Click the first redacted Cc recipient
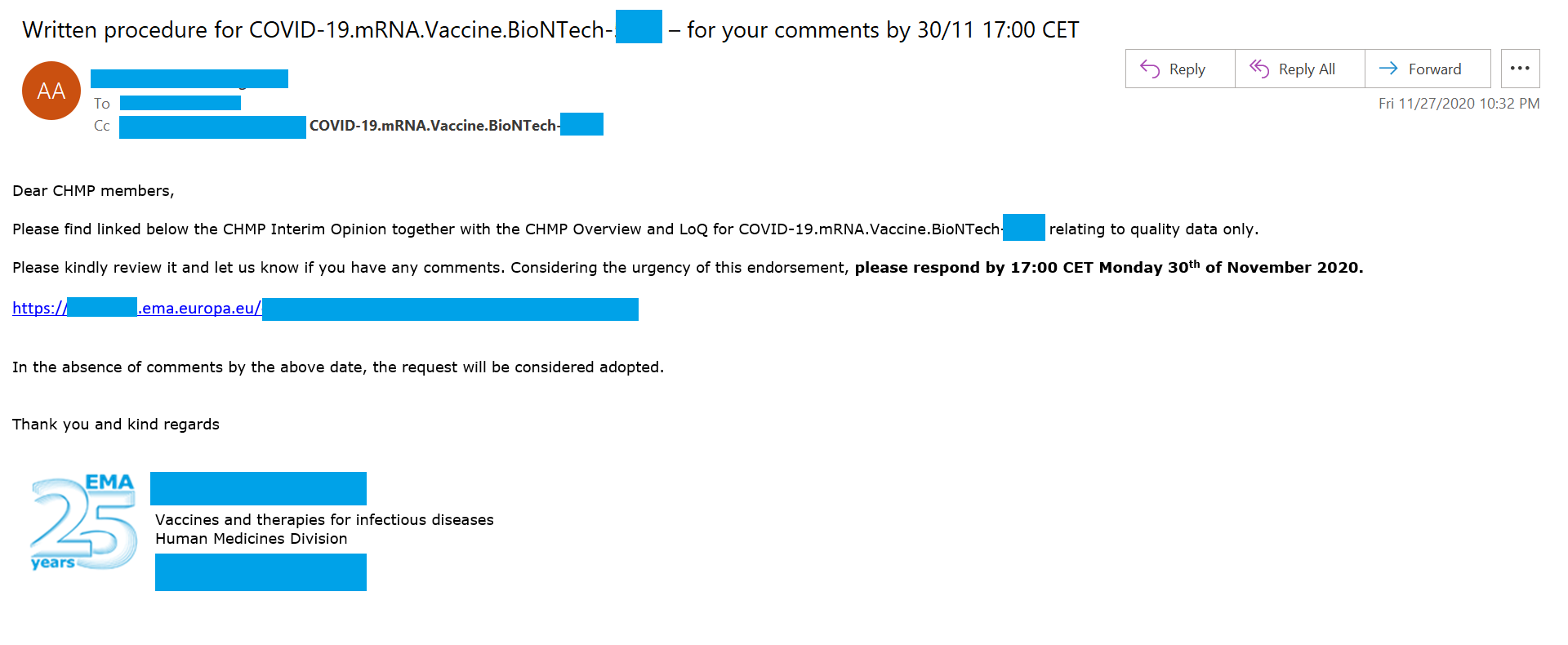Screen dimensions: 1568x645 [212, 127]
